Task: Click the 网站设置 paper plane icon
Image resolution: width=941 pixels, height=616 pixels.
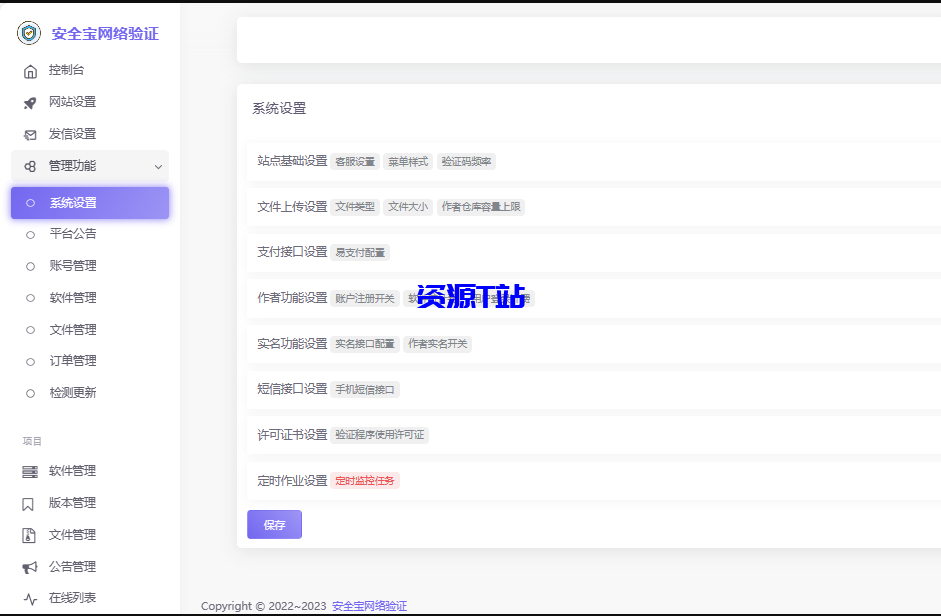Action: 29,102
